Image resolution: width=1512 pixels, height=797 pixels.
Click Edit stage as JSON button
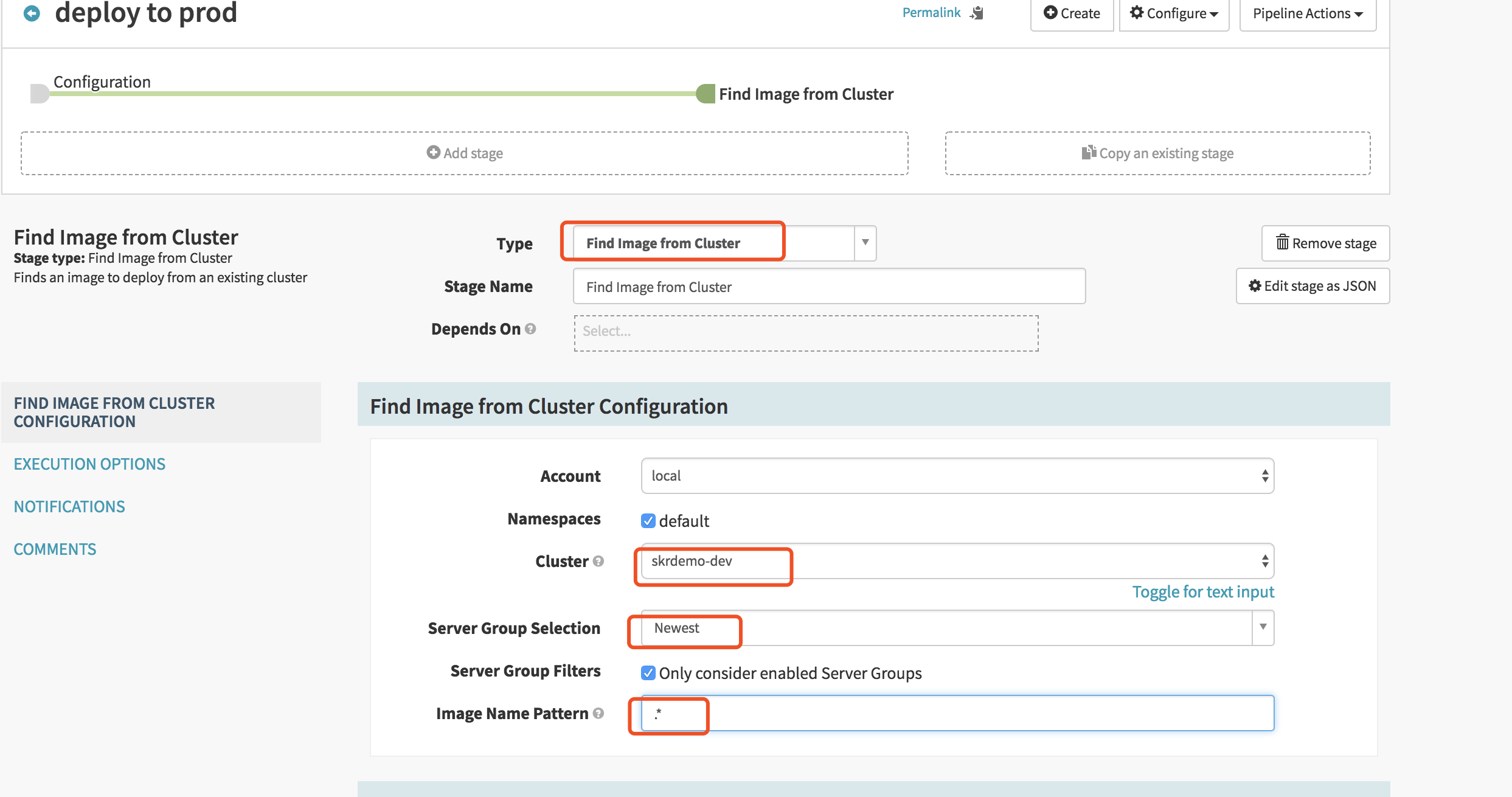click(x=1313, y=286)
